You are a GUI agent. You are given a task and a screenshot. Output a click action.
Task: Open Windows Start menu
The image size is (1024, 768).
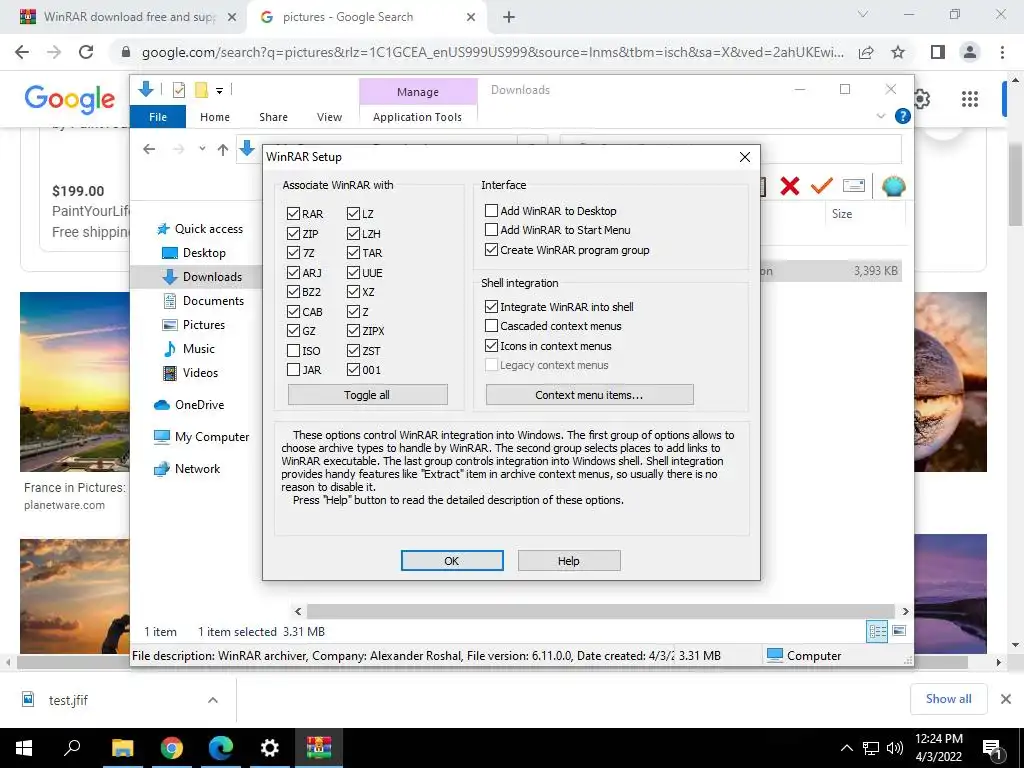coord(24,748)
